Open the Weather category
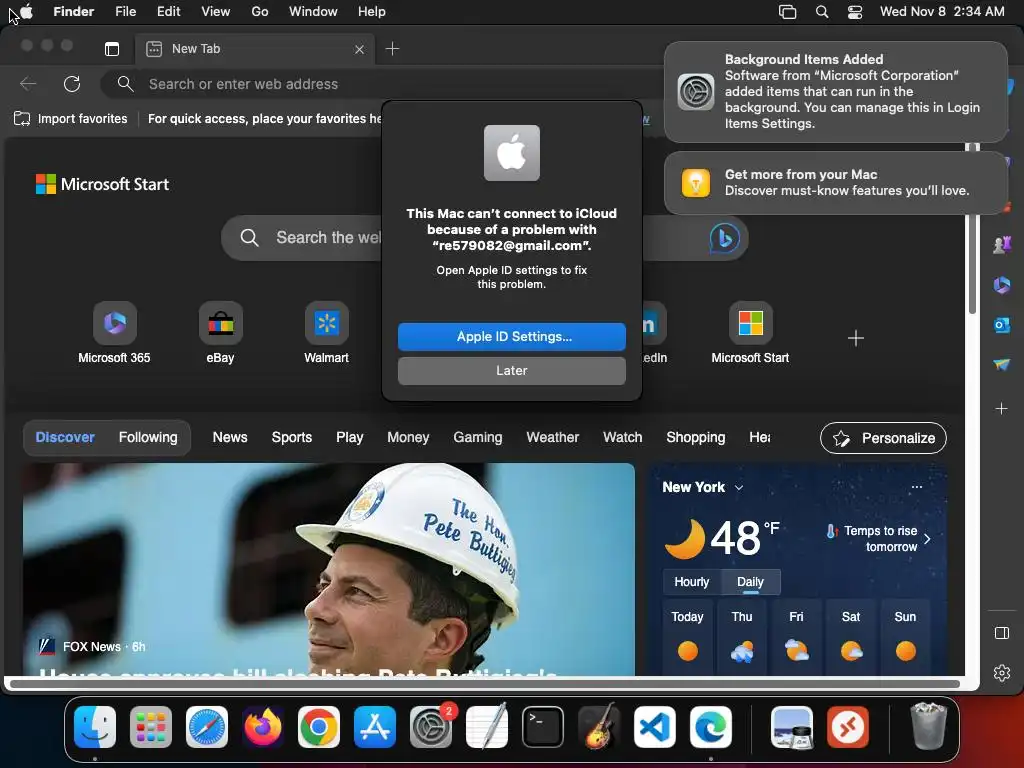 552,438
